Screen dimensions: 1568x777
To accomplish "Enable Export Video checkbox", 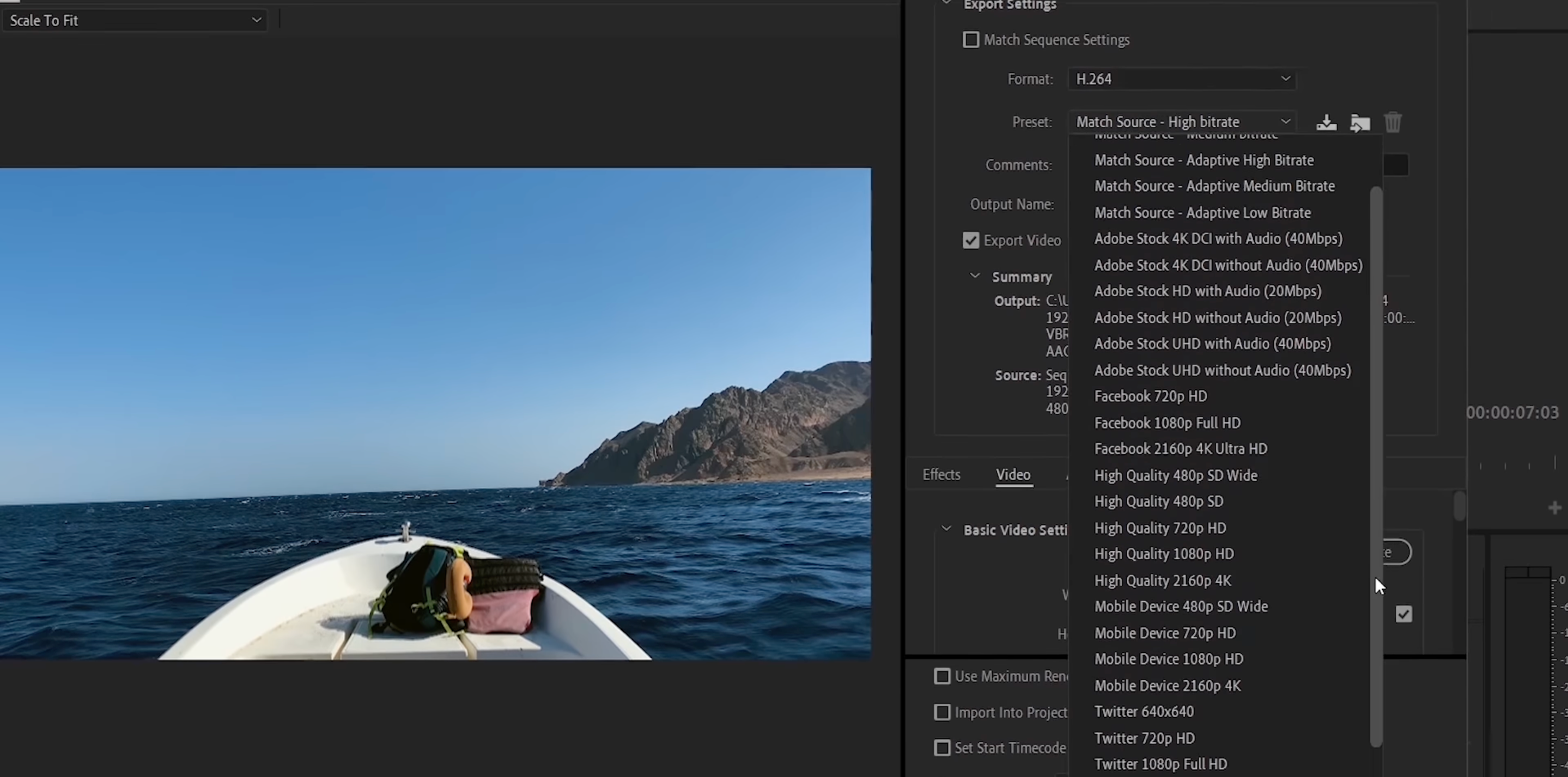I will (x=970, y=240).
